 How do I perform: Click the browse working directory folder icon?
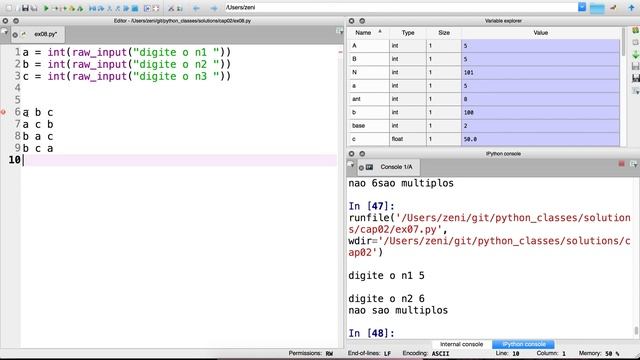(597, 8)
